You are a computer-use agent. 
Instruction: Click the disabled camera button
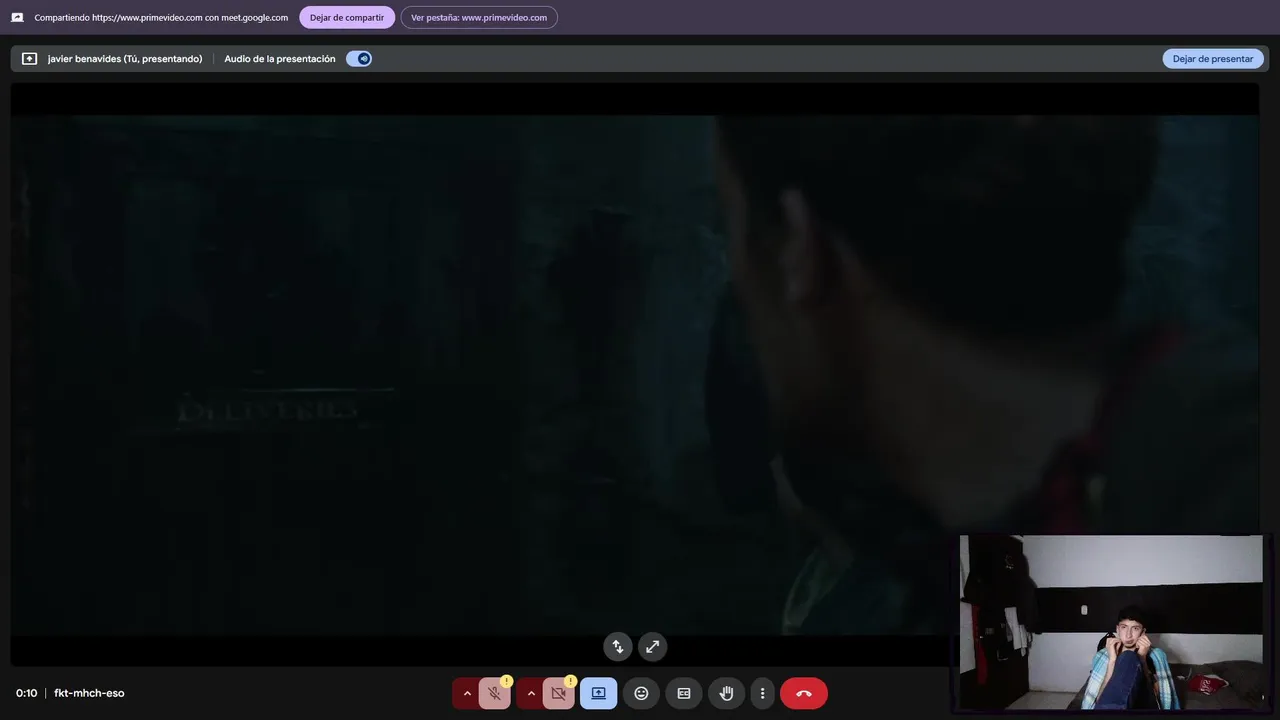558,693
